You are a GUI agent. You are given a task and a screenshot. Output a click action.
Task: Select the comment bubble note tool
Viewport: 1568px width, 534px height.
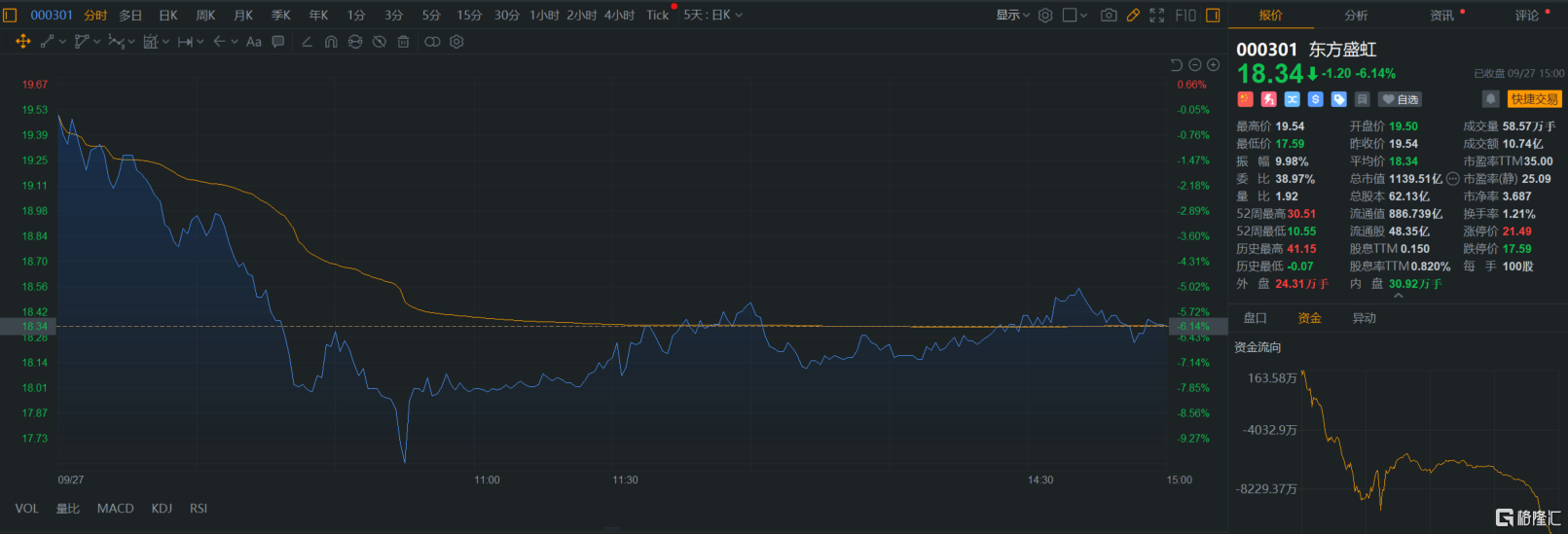pyautogui.click(x=278, y=42)
